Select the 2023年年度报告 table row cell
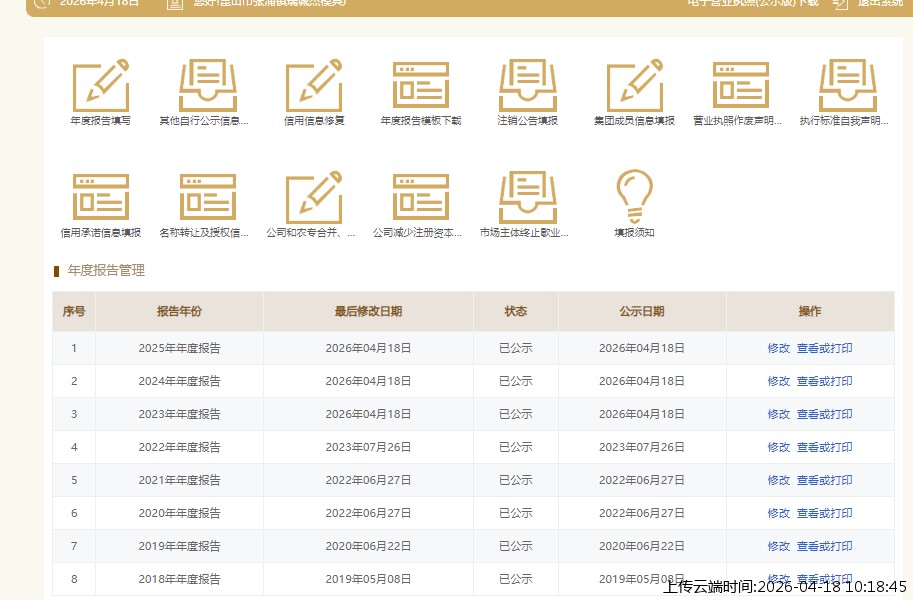This screenshot has height=600, width=913. tap(179, 415)
